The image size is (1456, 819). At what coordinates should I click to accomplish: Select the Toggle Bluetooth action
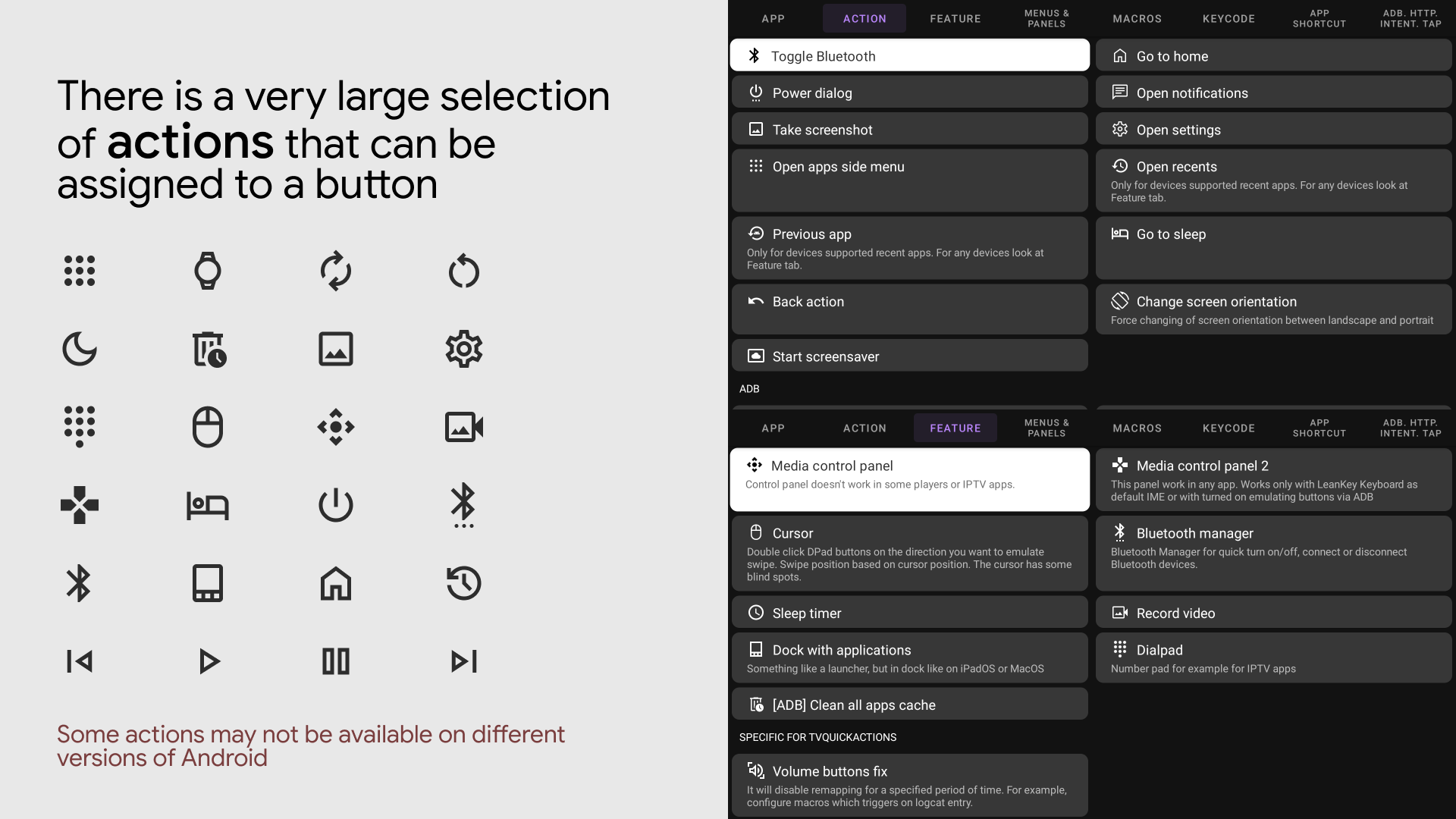[909, 55]
